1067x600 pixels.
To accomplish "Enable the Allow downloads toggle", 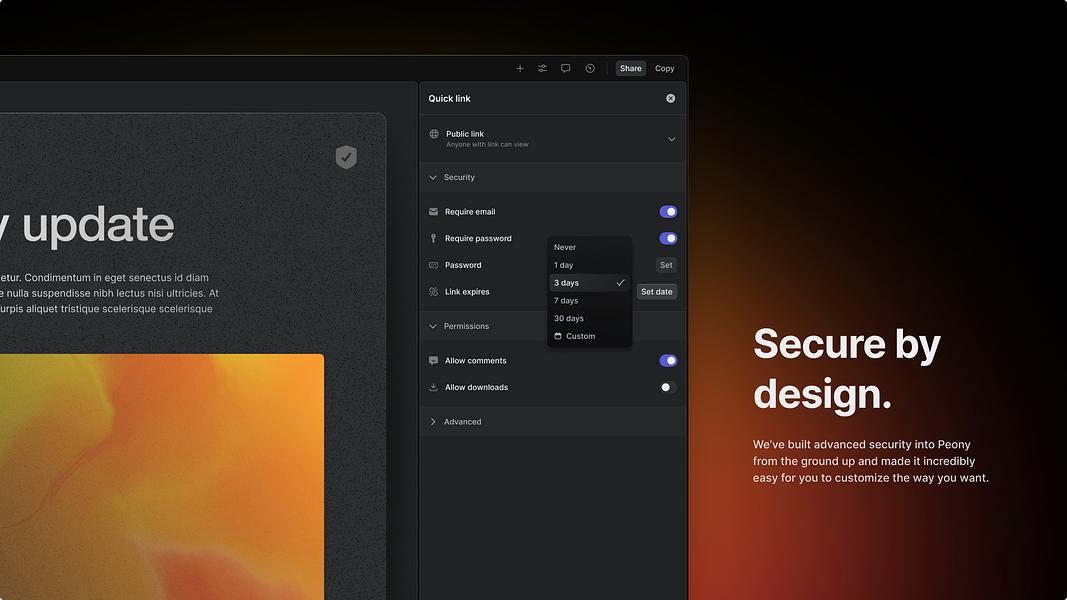I will click(x=668, y=387).
